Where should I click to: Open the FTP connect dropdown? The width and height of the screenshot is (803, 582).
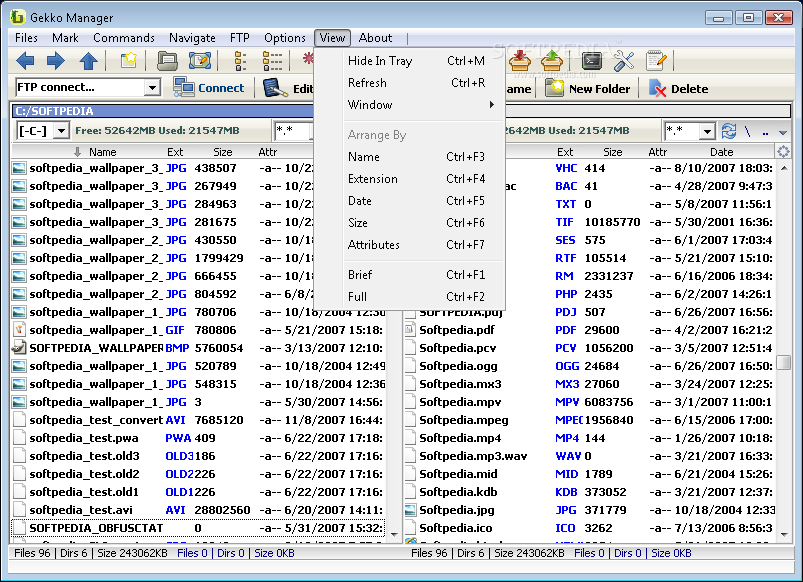(x=152, y=88)
